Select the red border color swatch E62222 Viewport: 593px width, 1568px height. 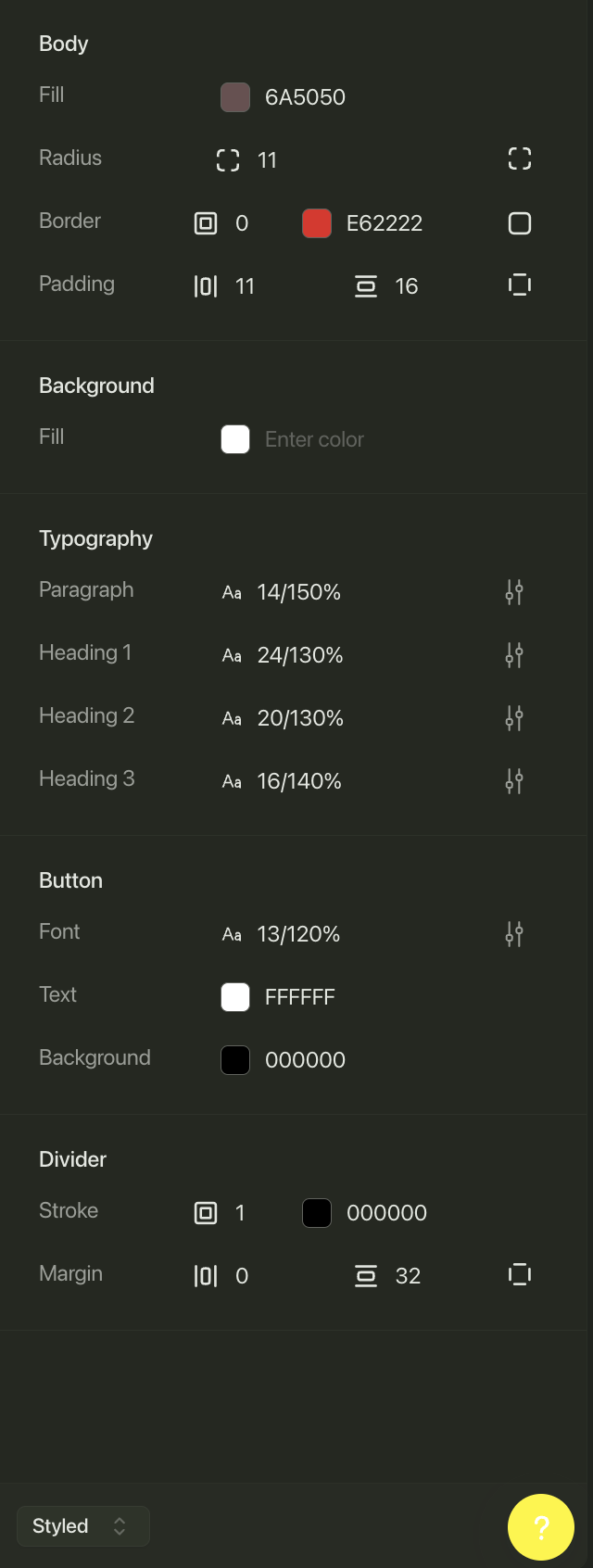[317, 222]
